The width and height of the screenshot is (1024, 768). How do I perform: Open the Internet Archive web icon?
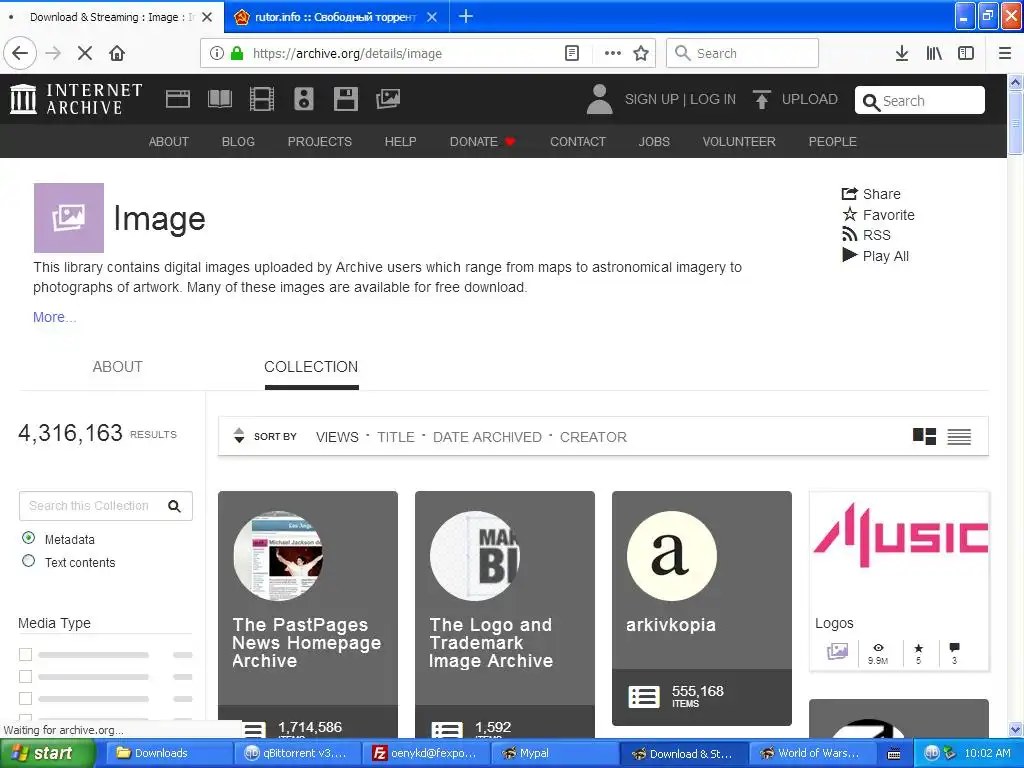[178, 99]
